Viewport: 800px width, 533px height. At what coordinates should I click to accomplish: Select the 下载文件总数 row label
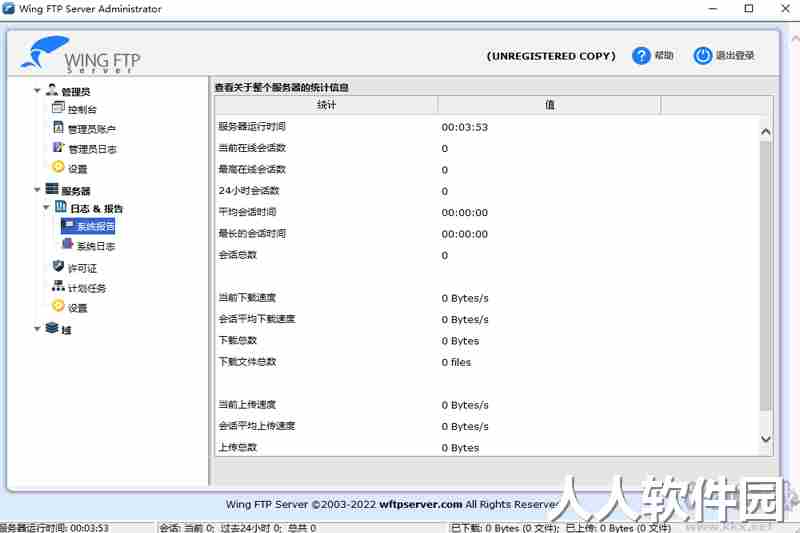point(247,362)
